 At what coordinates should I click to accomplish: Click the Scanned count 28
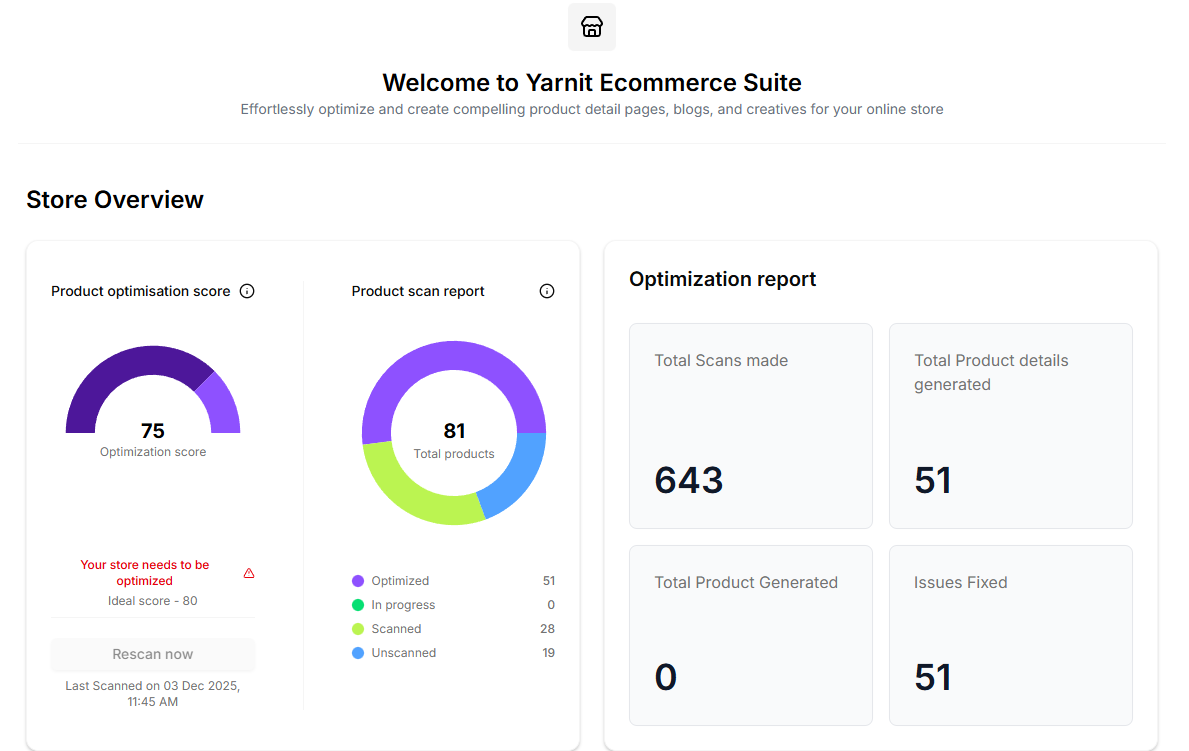[x=547, y=629]
